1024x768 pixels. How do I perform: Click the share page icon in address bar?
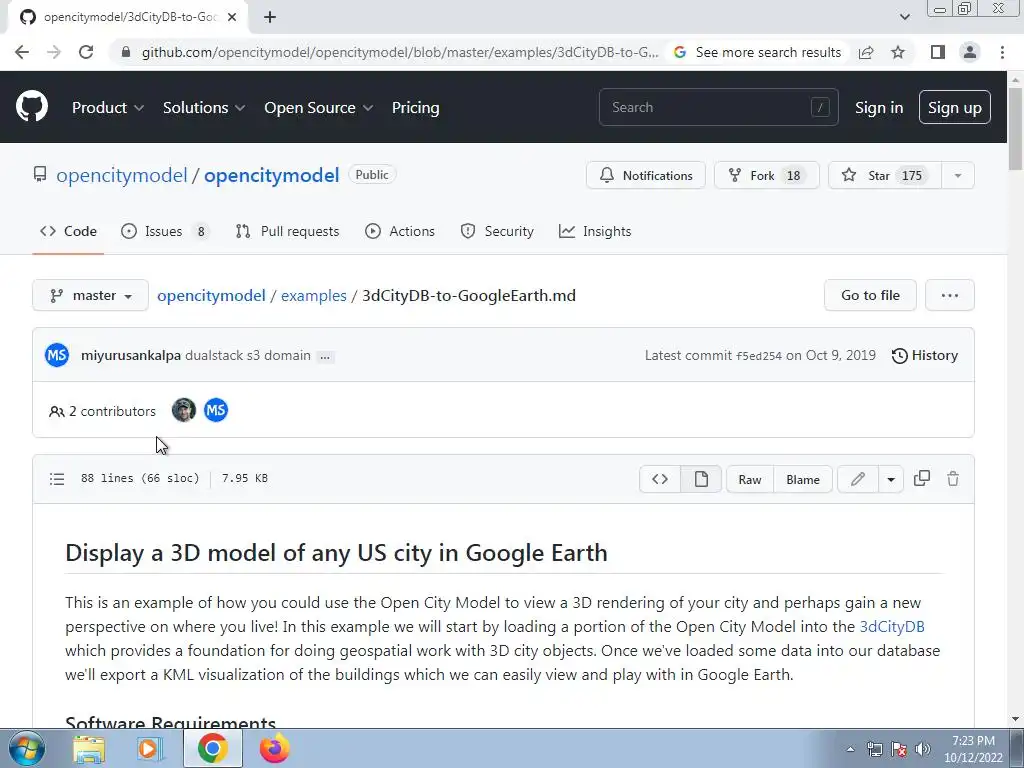coord(866,52)
